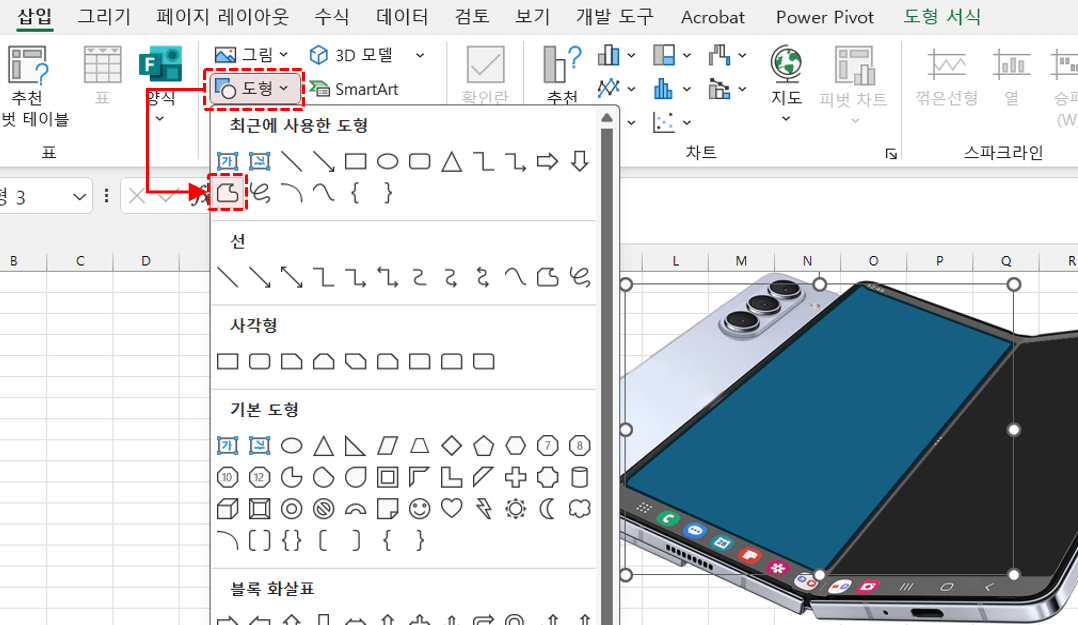Choose the cube basic shape
The height and width of the screenshot is (625, 1078).
point(228,509)
